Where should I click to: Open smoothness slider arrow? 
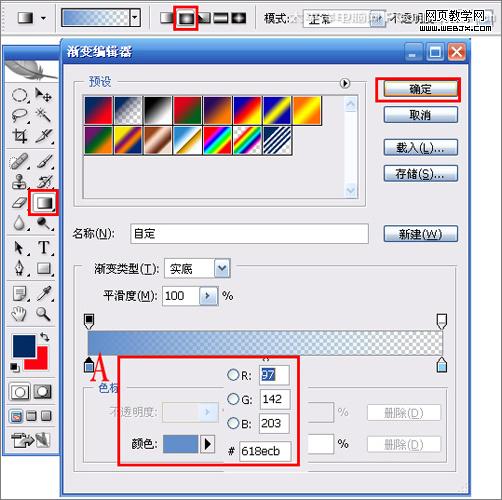point(208,296)
